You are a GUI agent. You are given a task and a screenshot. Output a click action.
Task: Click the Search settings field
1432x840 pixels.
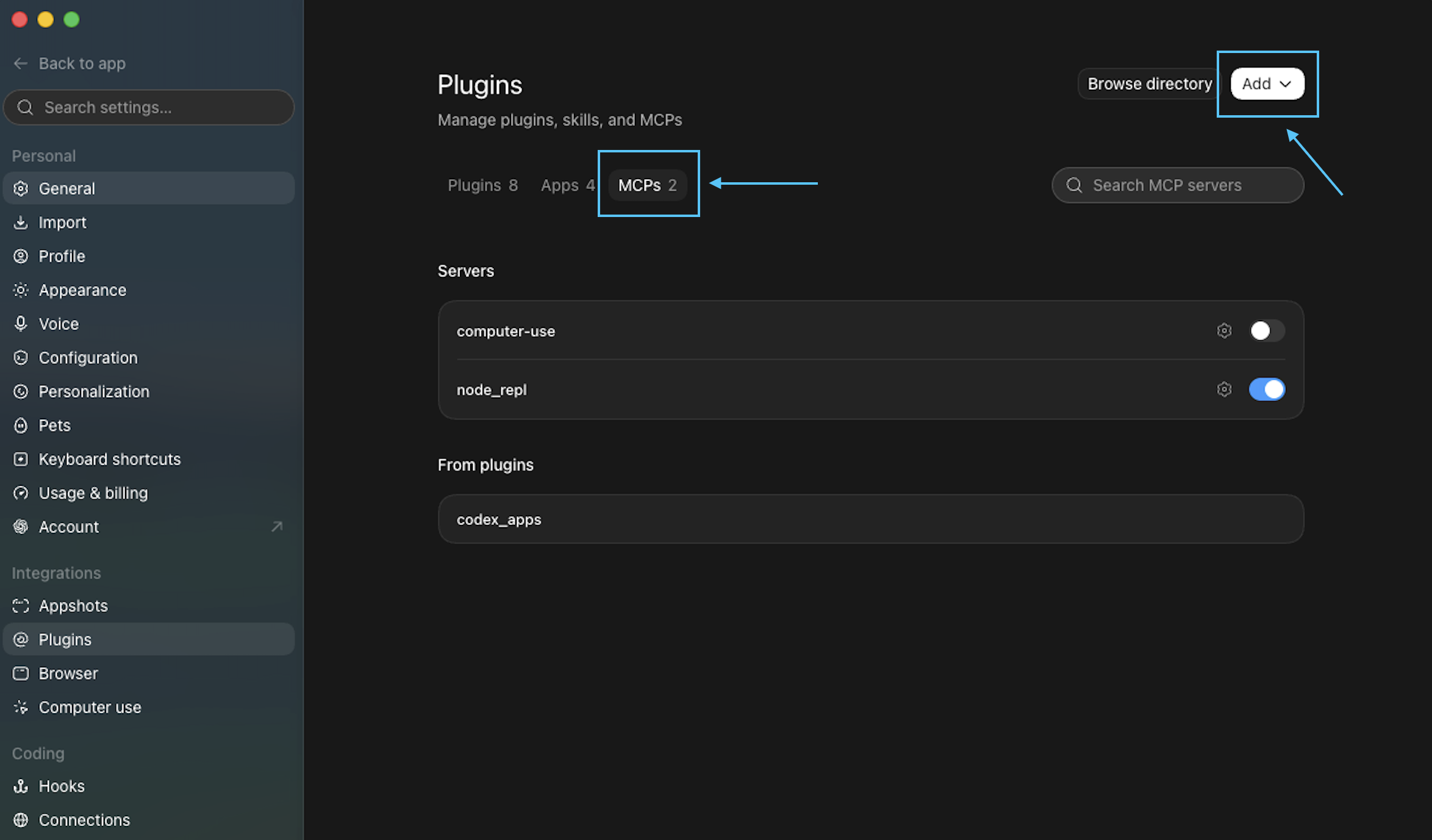(148, 107)
